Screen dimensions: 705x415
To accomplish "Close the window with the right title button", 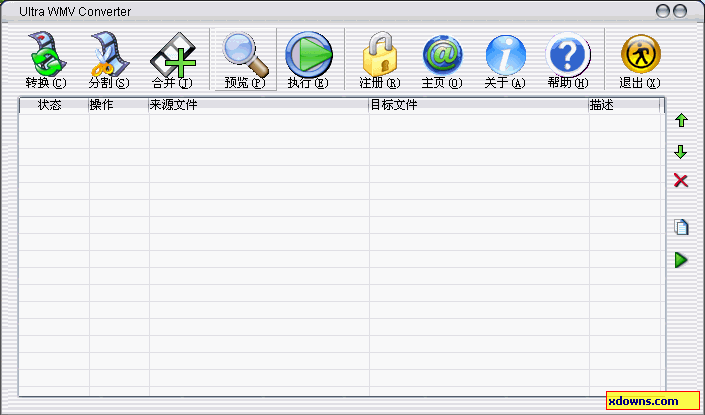I will pyautogui.click(x=680, y=11).
